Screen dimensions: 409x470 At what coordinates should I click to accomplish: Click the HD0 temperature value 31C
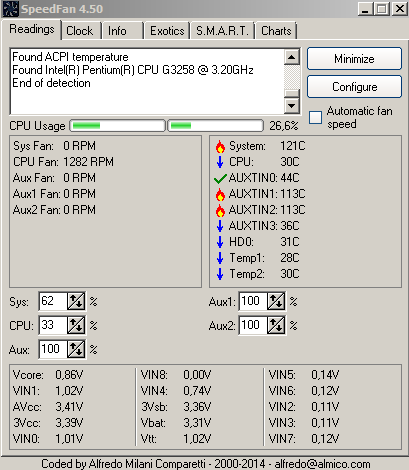coord(290,242)
